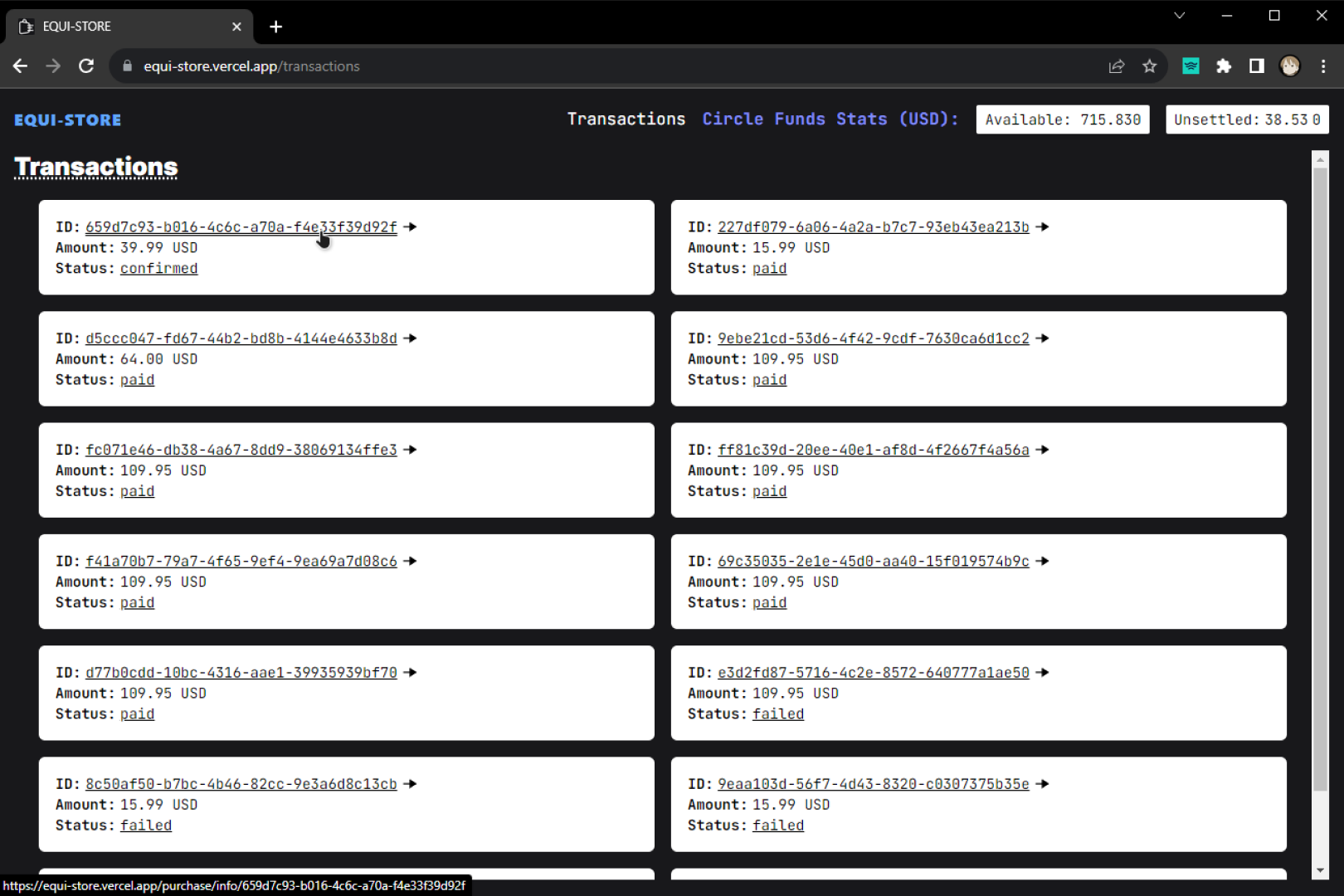Image resolution: width=1344 pixels, height=896 pixels.
Task: Click arrow next to ID e3d2fd87
Action: pos(1042,672)
